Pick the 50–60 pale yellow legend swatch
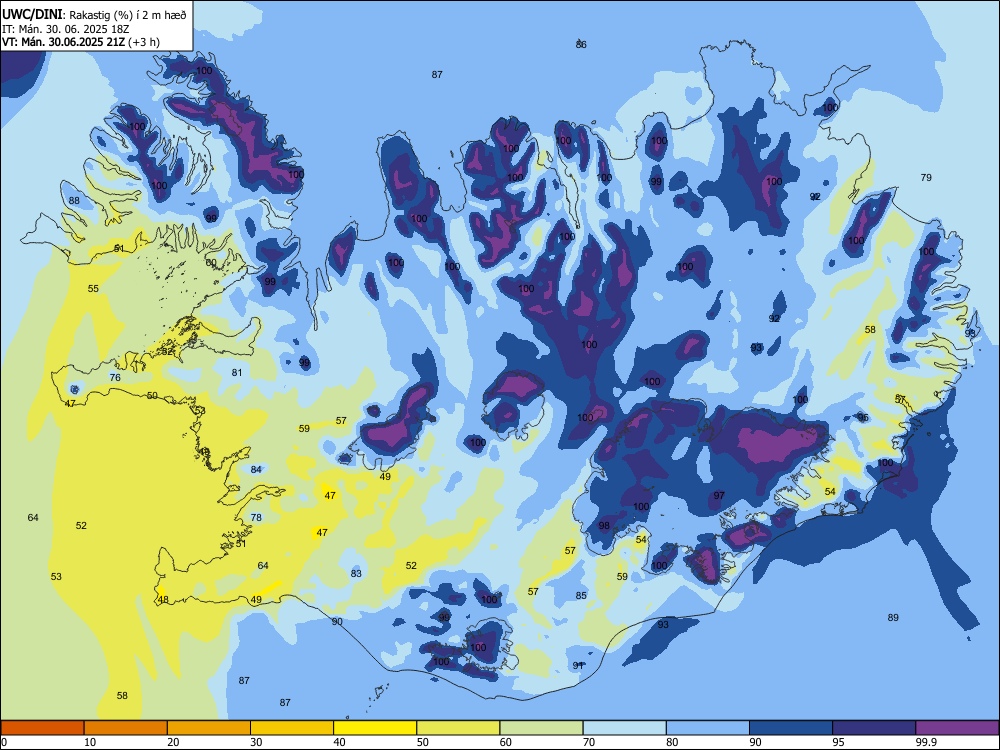This screenshot has width=1000, height=750. [x=458, y=728]
